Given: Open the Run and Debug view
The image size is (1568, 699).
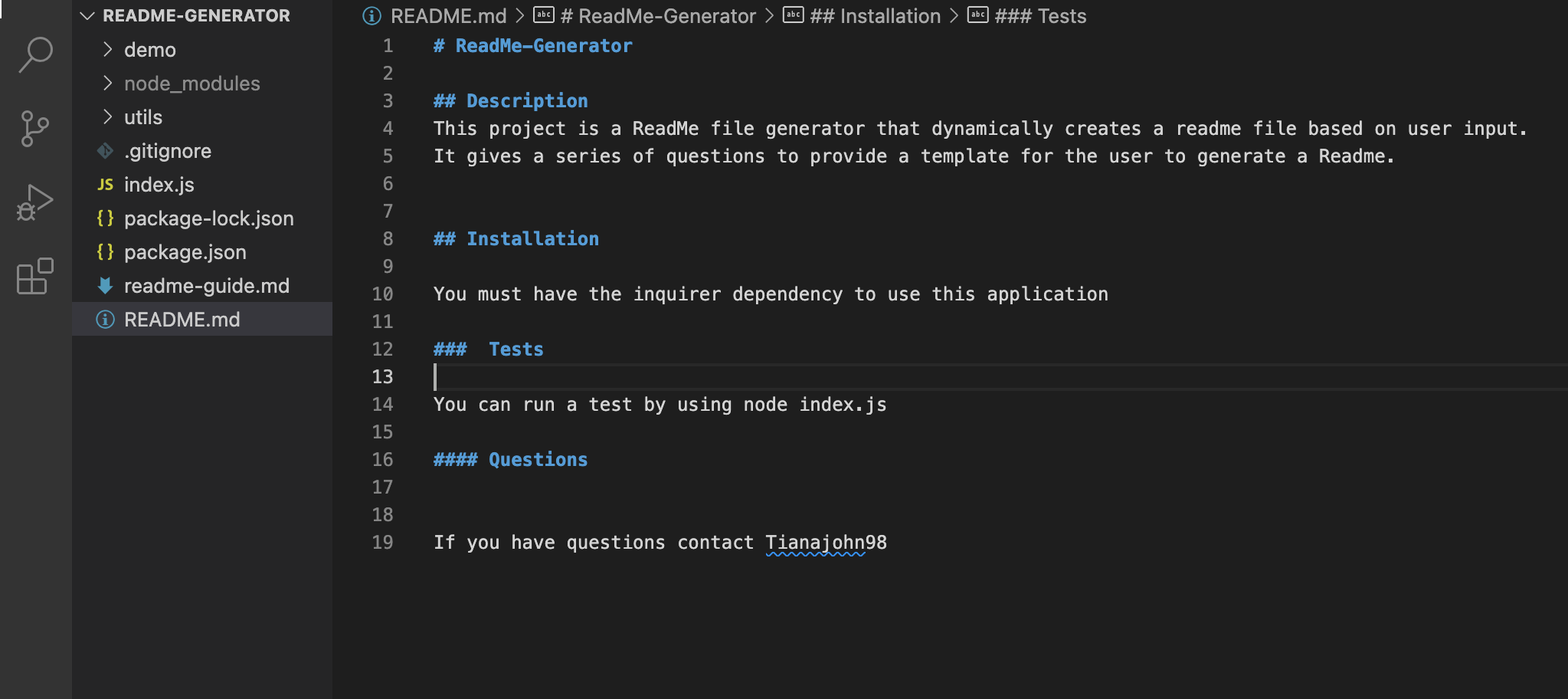Looking at the screenshot, I should pos(34,202).
